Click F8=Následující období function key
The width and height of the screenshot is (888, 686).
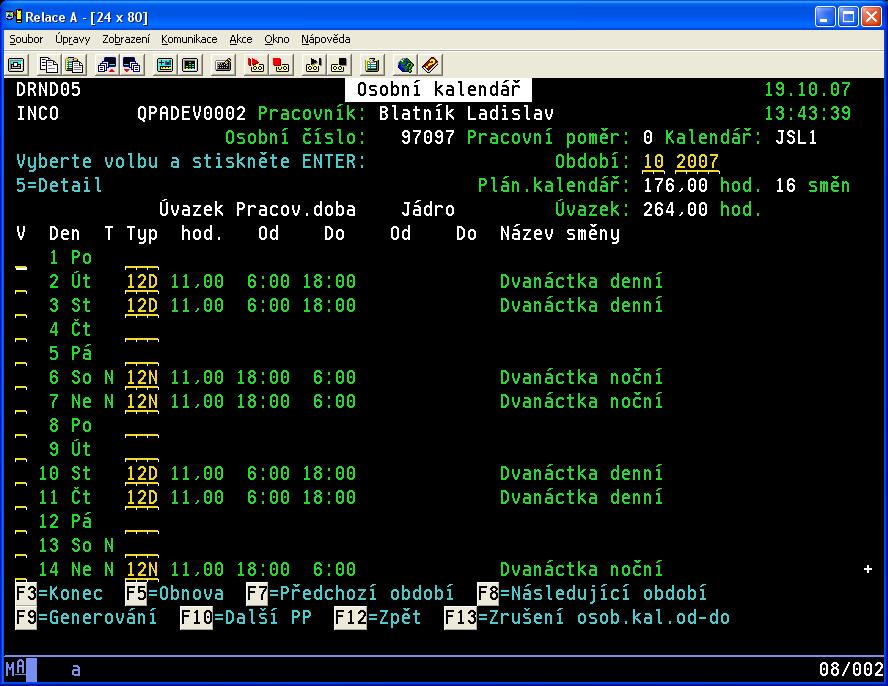(592, 594)
